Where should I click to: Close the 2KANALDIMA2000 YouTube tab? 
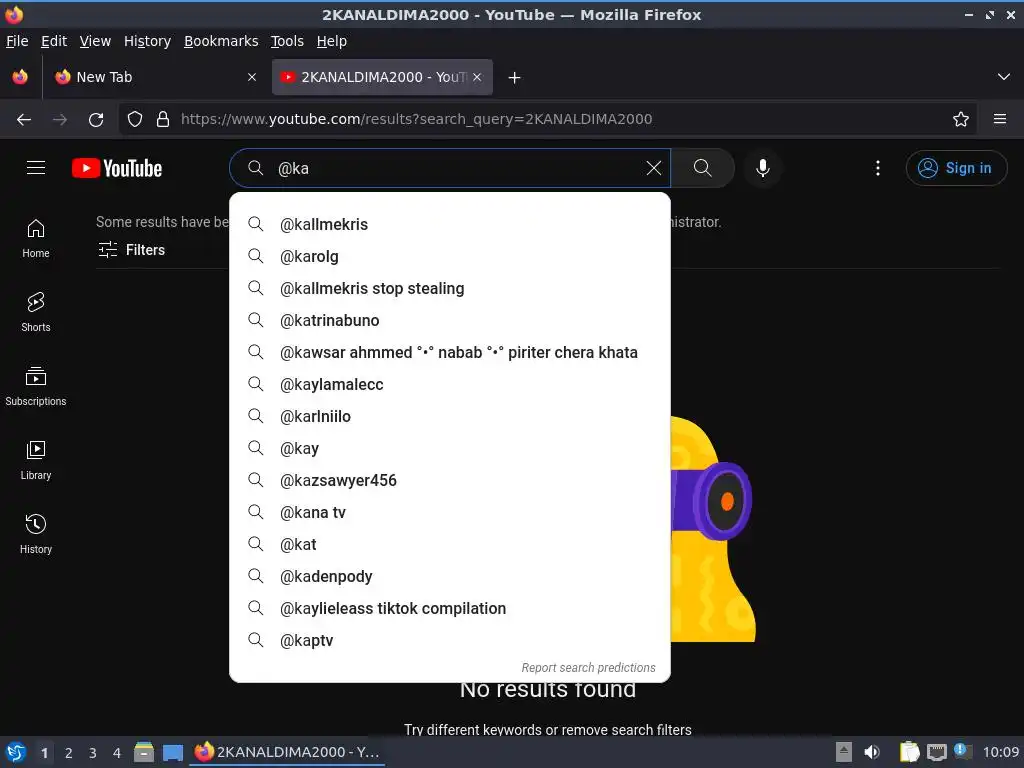477,77
